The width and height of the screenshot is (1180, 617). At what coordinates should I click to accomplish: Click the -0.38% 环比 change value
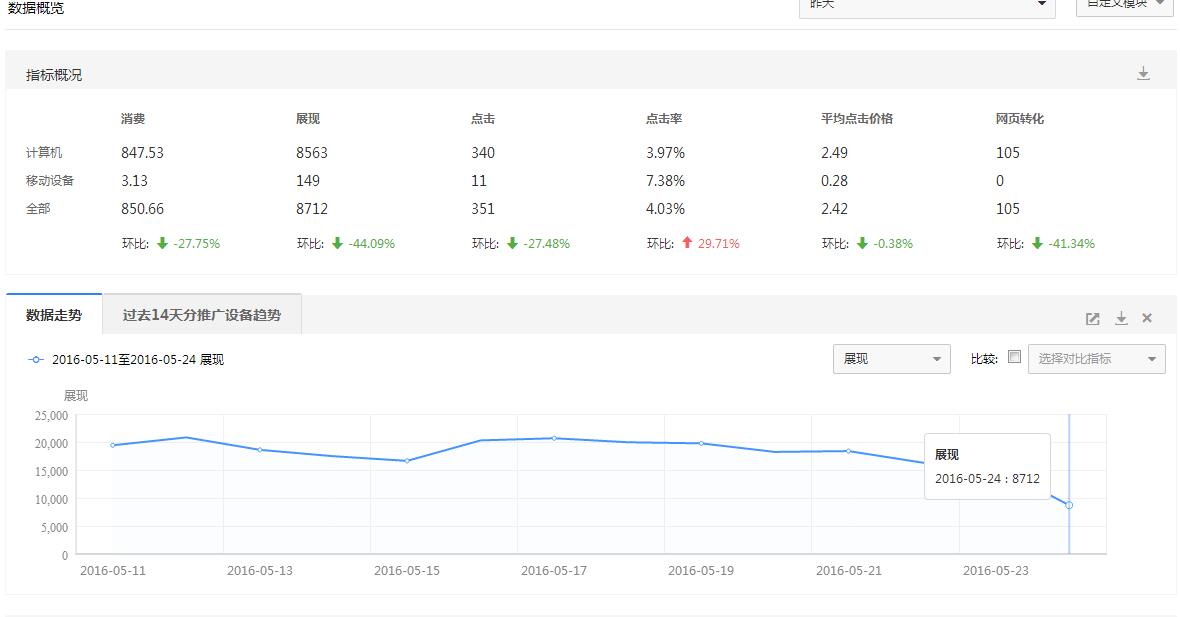point(893,244)
